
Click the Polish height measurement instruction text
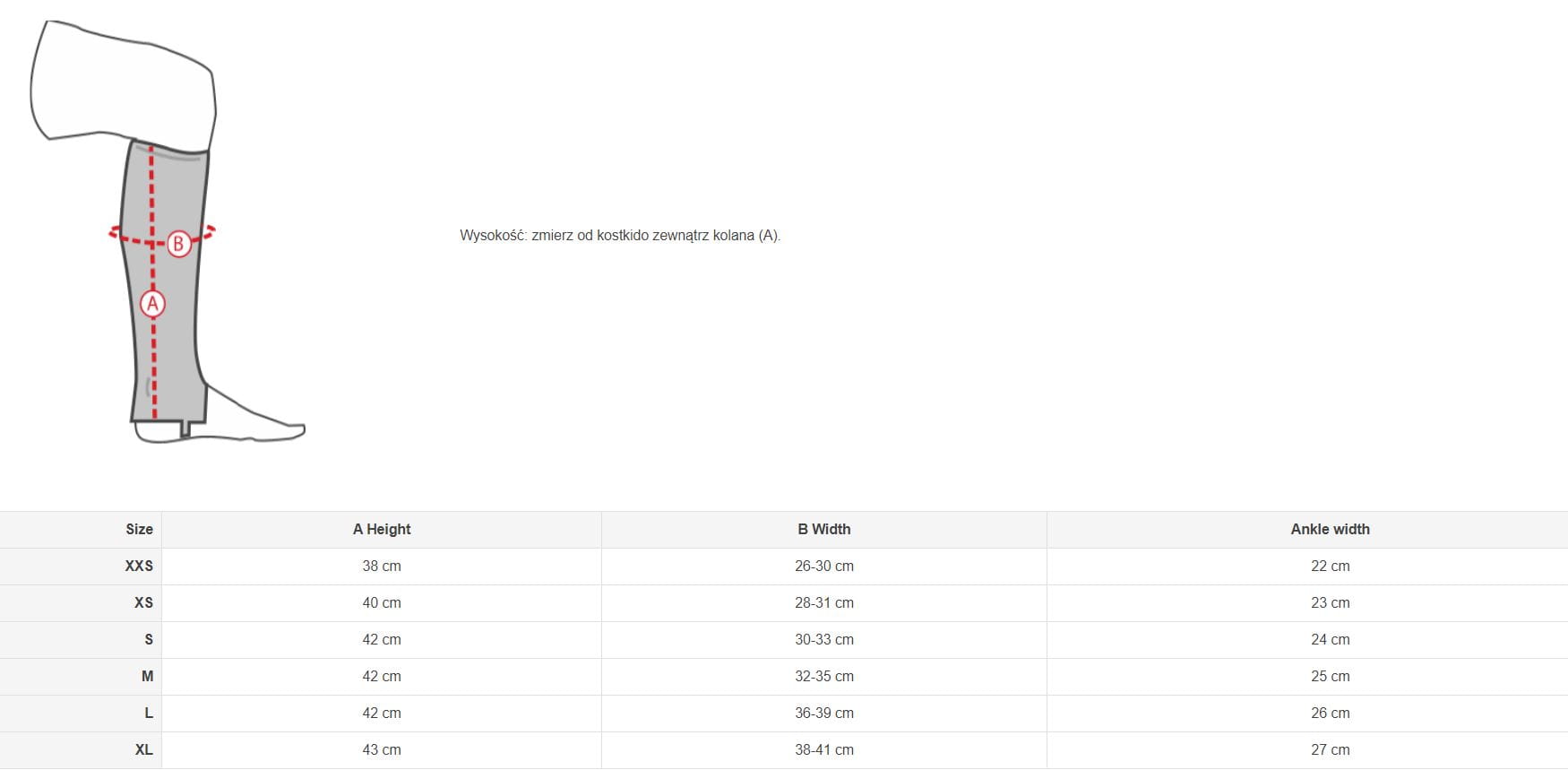(x=619, y=236)
